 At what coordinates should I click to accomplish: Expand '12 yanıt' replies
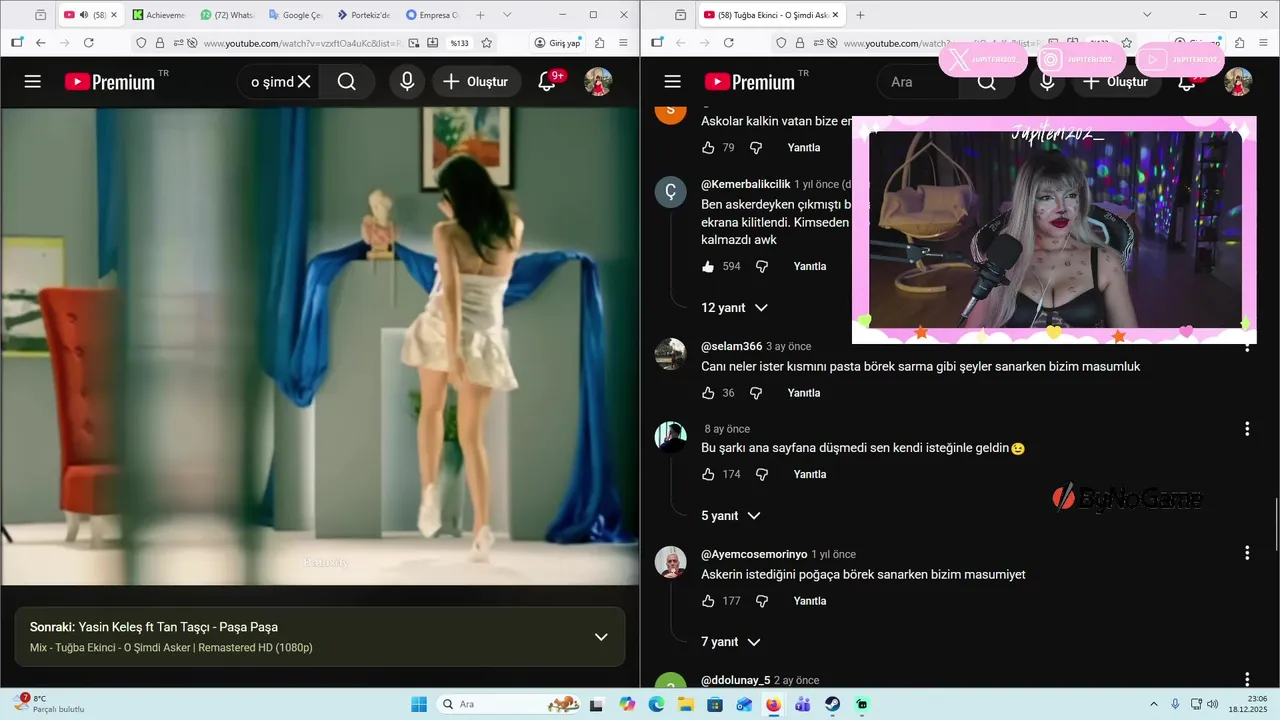click(735, 308)
